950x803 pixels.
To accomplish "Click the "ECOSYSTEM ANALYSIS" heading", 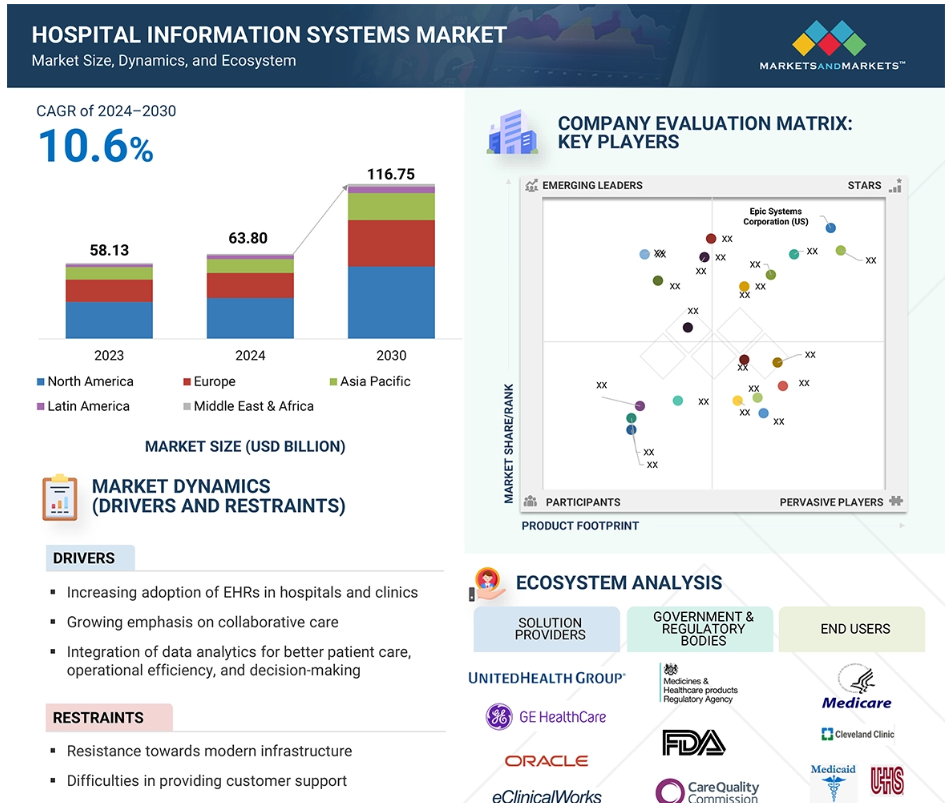I will (619, 583).
